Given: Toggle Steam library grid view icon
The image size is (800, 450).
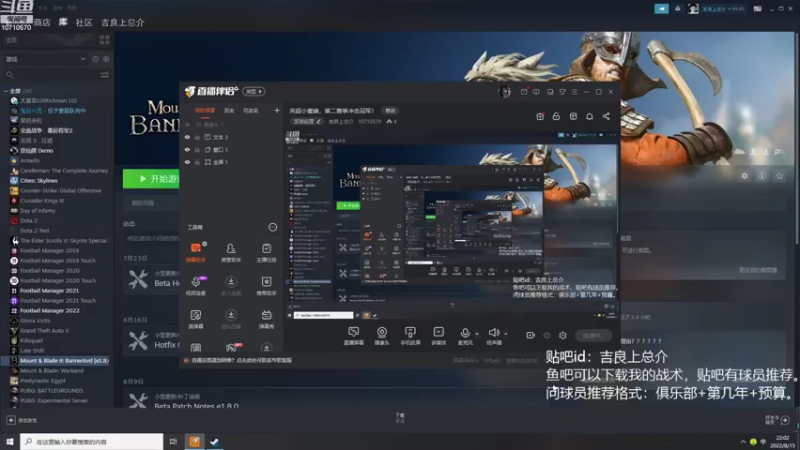Looking at the screenshot, I should (105, 39).
